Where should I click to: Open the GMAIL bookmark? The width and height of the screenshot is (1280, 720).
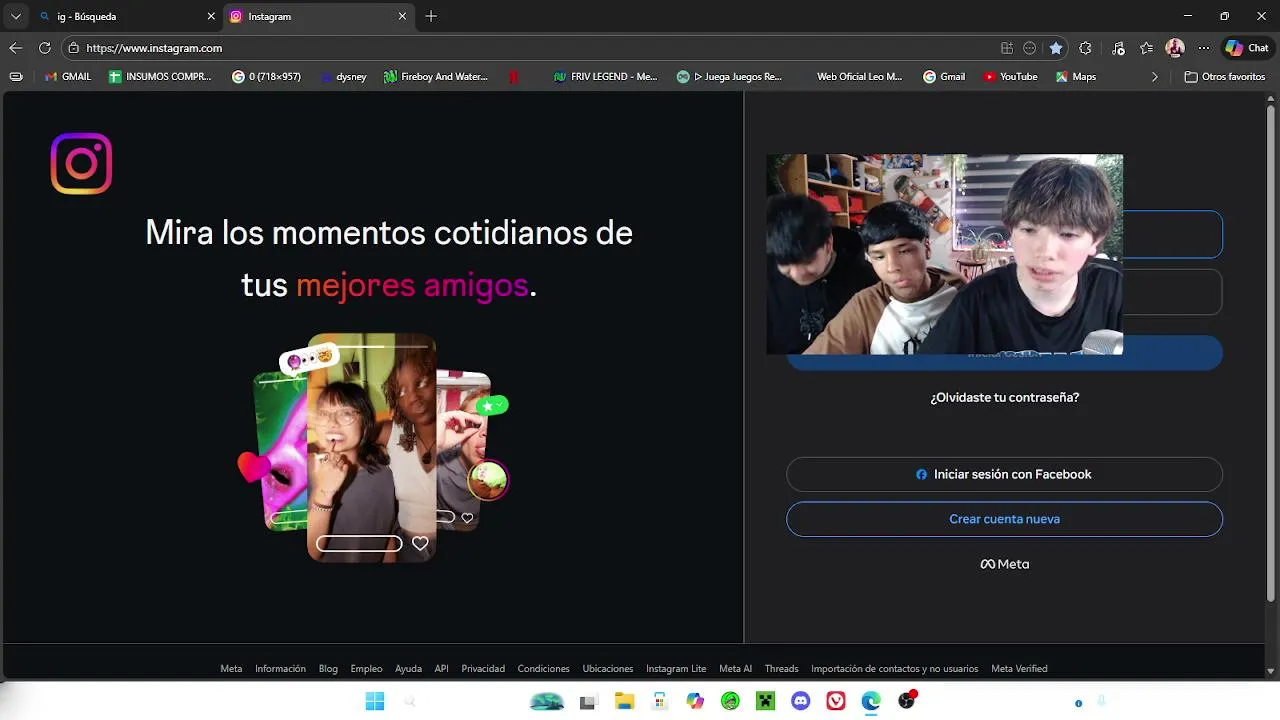tap(68, 77)
